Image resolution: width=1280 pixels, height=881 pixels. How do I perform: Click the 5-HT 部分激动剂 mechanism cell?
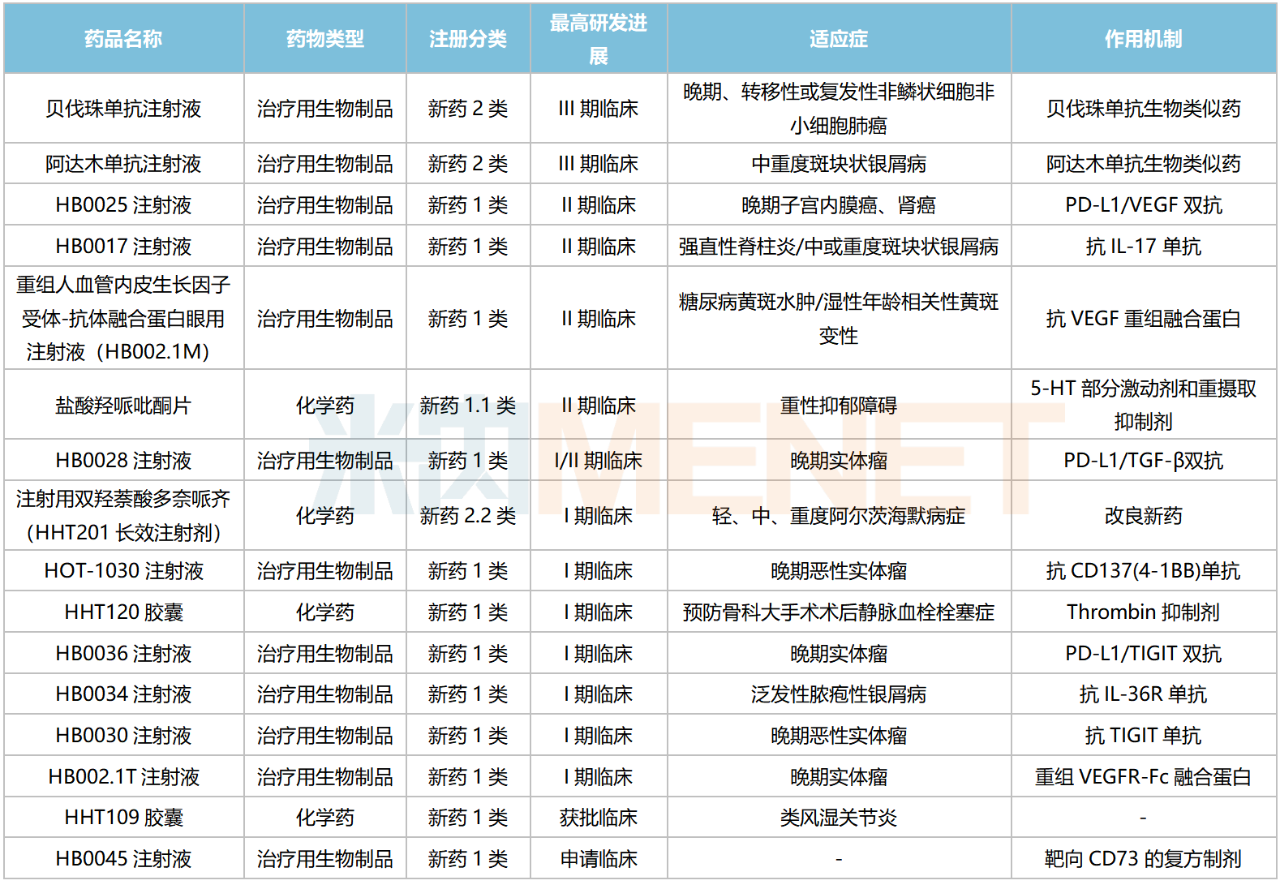point(1144,405)
